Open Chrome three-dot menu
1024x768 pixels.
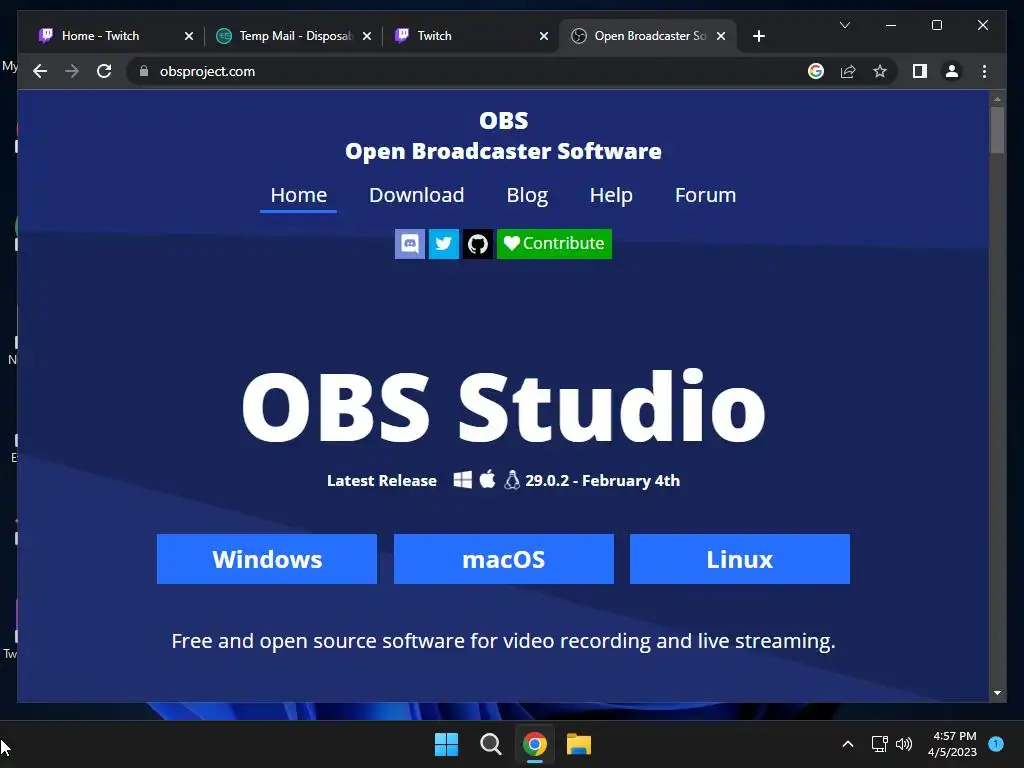click(x=984, y=71)
